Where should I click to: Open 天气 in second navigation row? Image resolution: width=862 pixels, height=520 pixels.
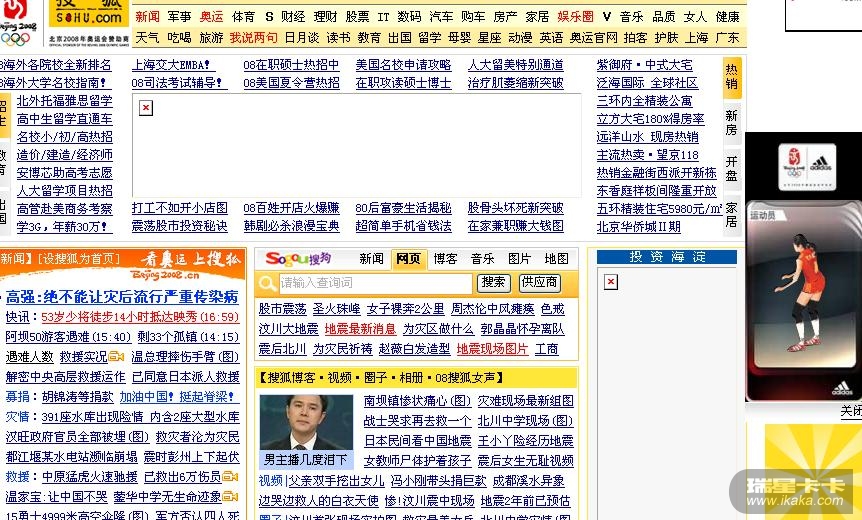tap(147, 37)
